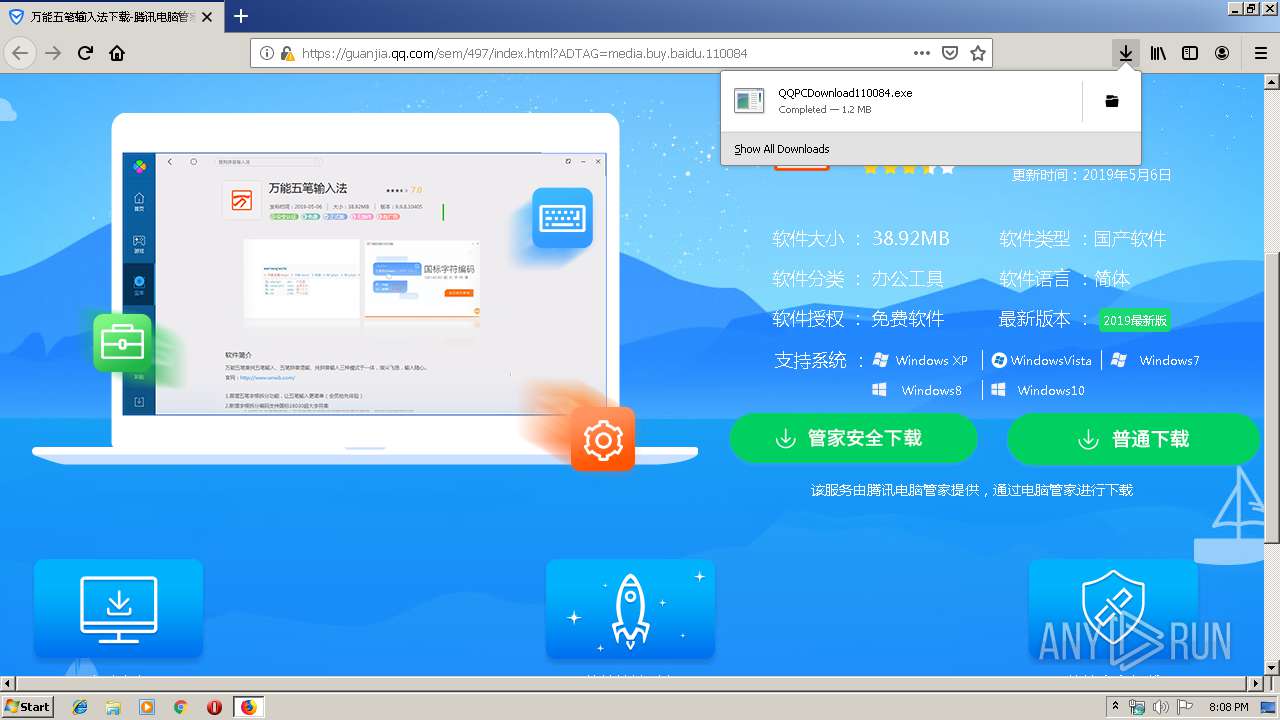Open the network tray icon
Screen dimensions: 1280x720
(1137, 707)
